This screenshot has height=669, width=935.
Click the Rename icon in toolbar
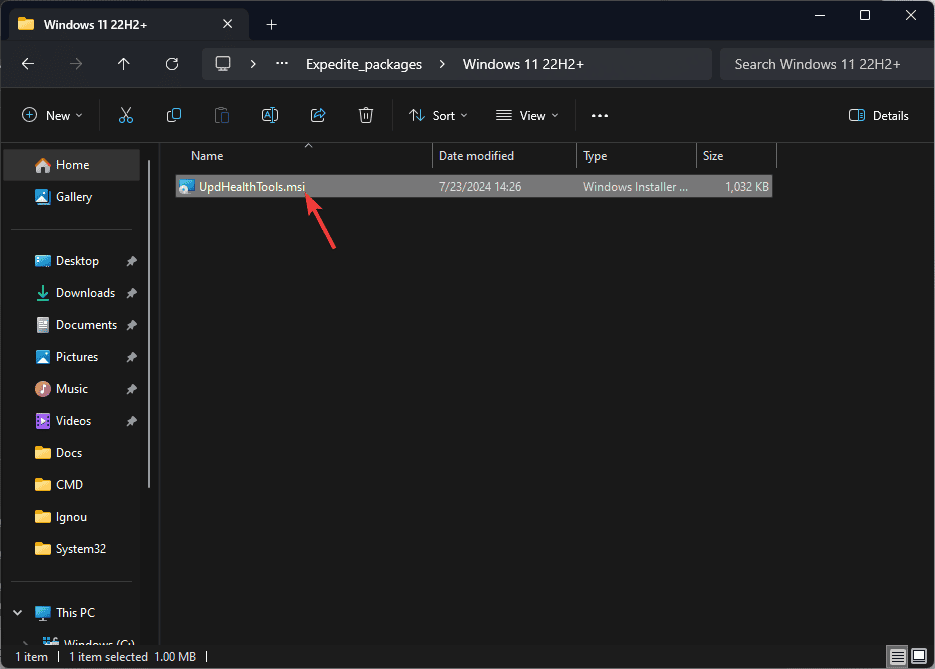[270, 115]
